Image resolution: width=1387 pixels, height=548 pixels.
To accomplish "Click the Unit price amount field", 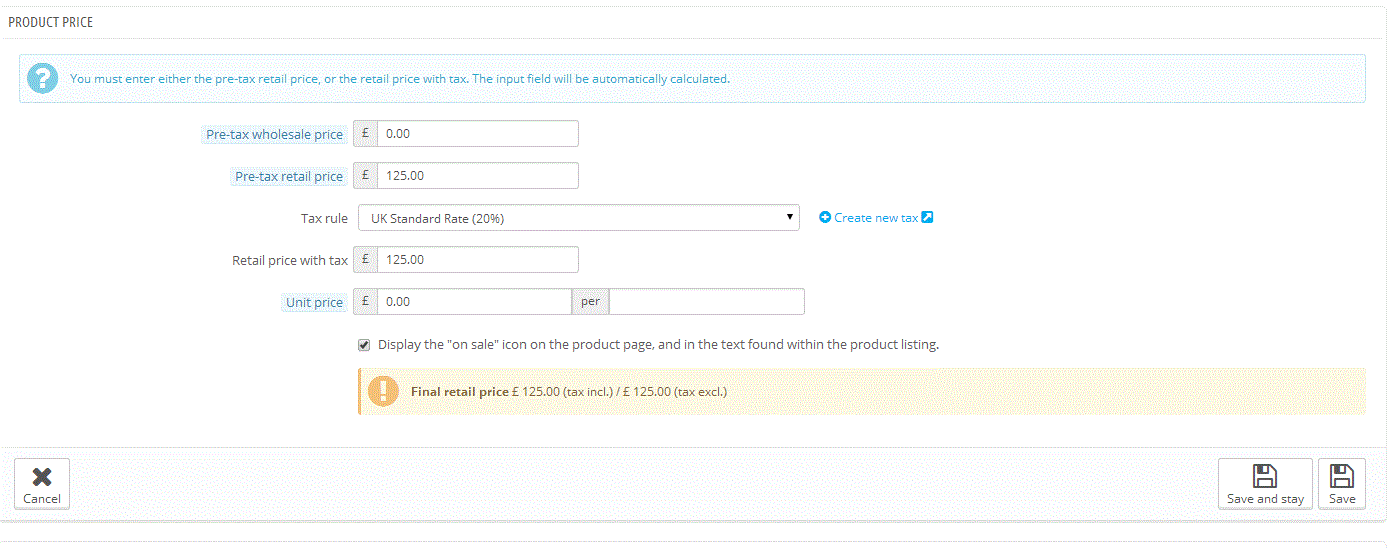I will pos(473,302).
